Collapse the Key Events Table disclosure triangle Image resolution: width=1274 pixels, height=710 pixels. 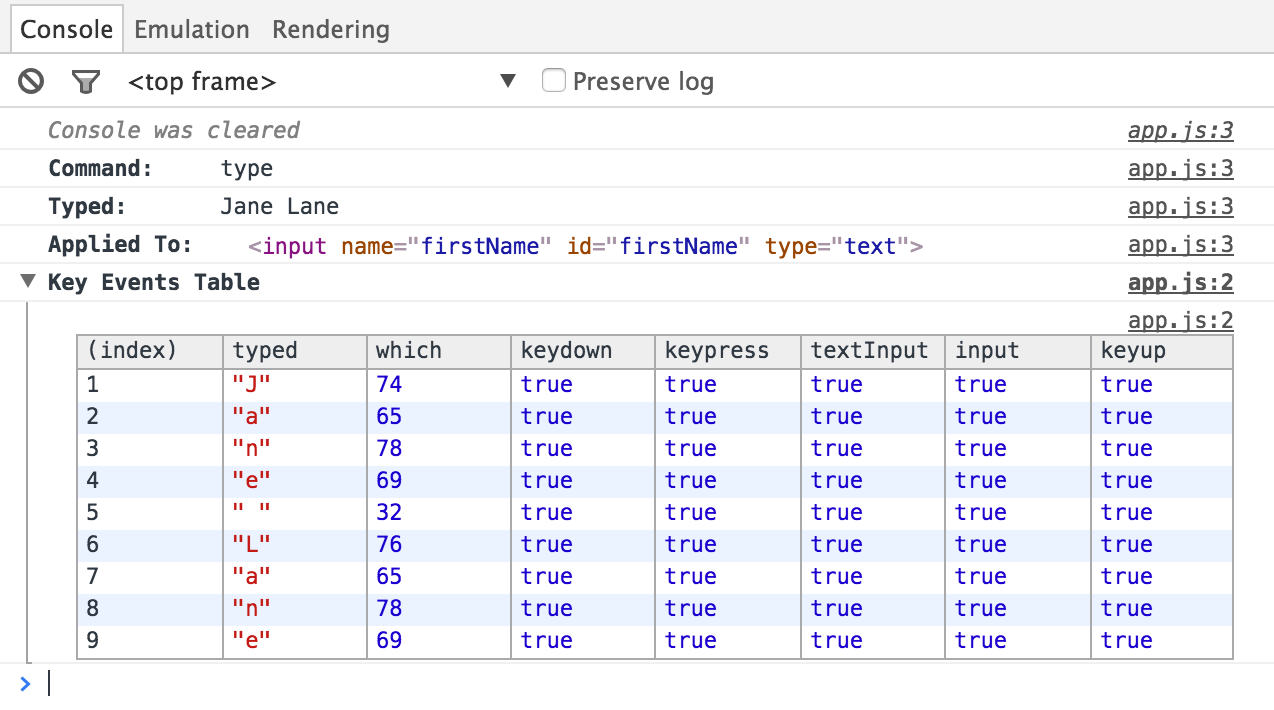[29, 281]
